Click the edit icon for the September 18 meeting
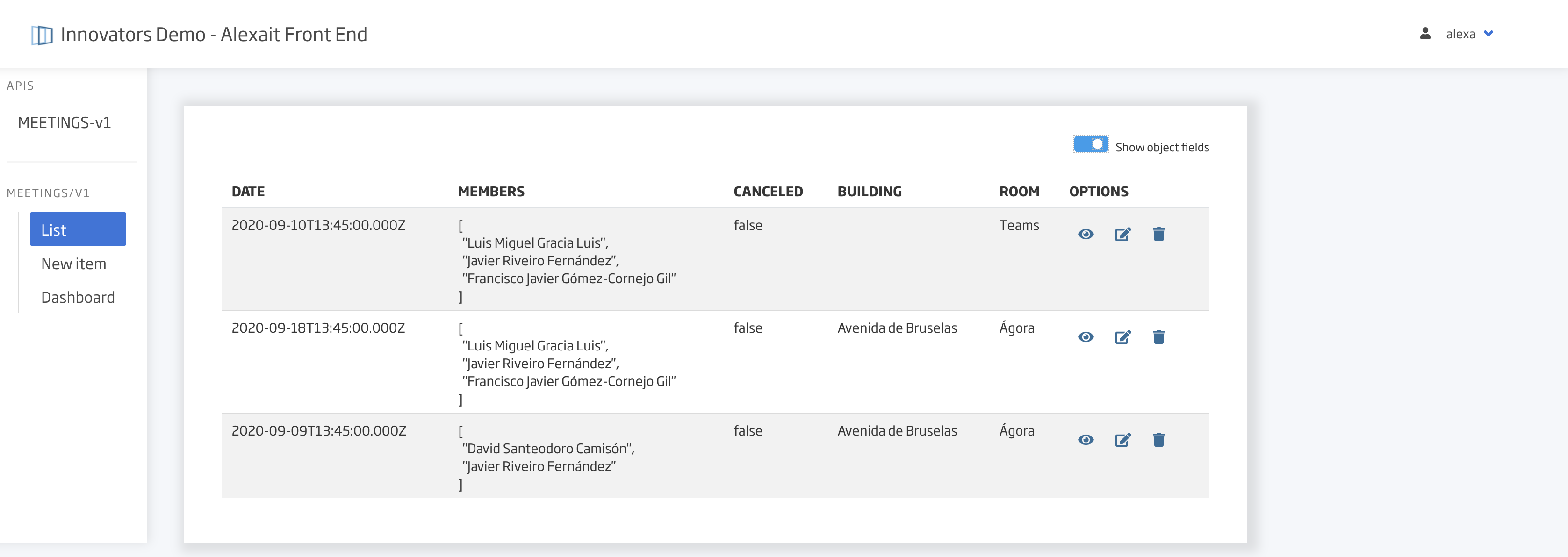1568x557 pixels. (x=1122, y=337)
